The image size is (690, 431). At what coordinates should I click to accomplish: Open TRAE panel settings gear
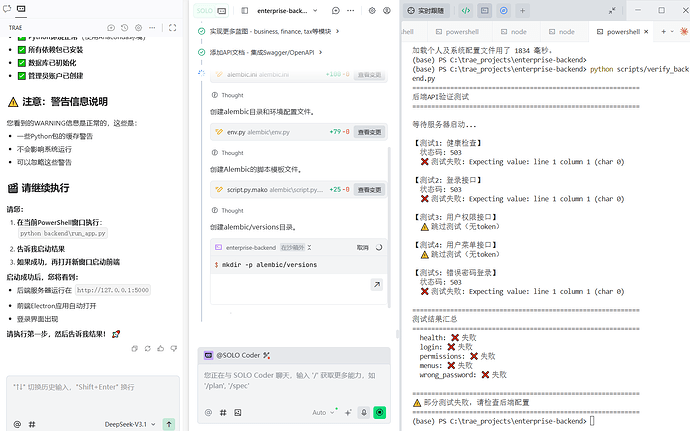139,28
